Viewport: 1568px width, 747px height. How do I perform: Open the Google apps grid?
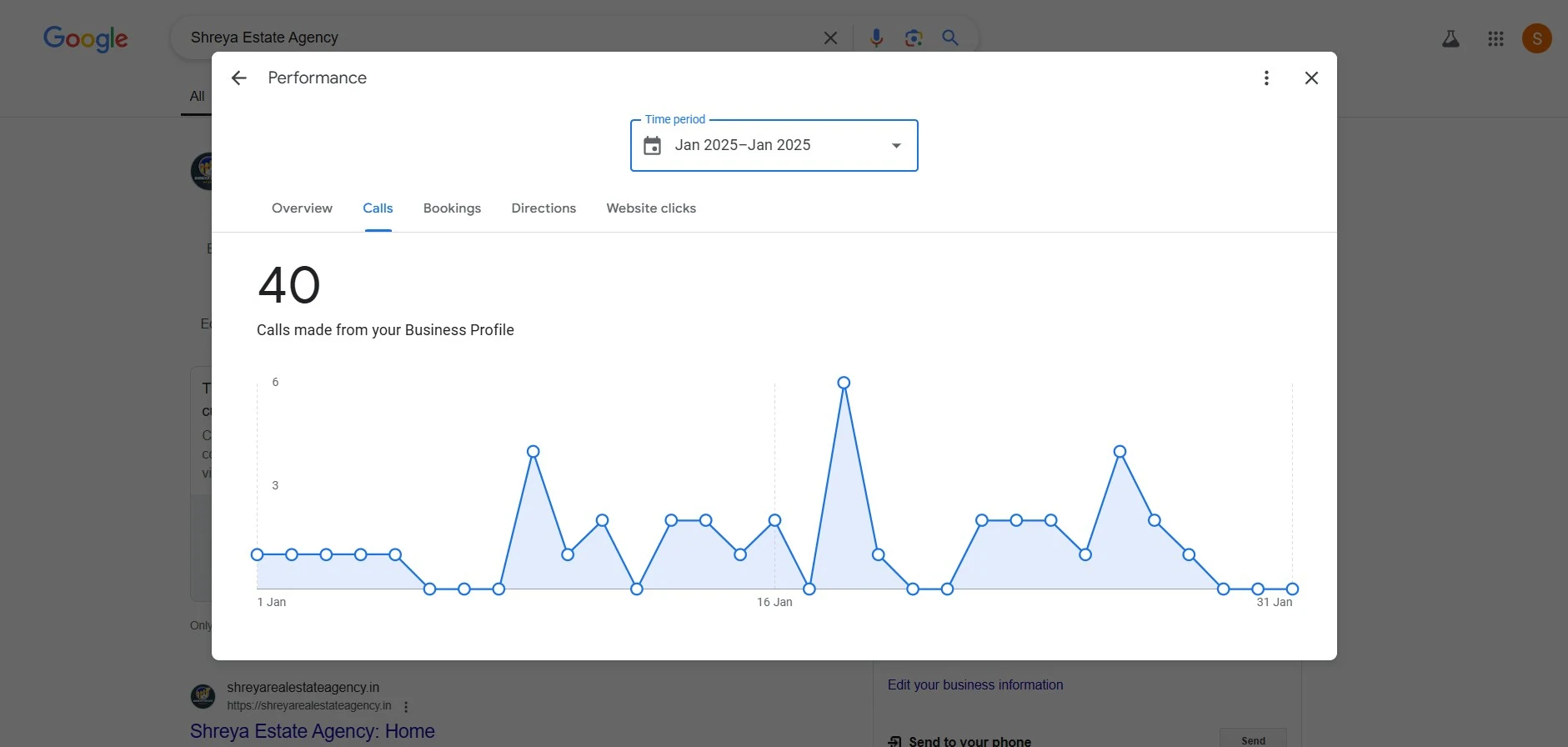pyautogui.click(x=1495, y=38)
